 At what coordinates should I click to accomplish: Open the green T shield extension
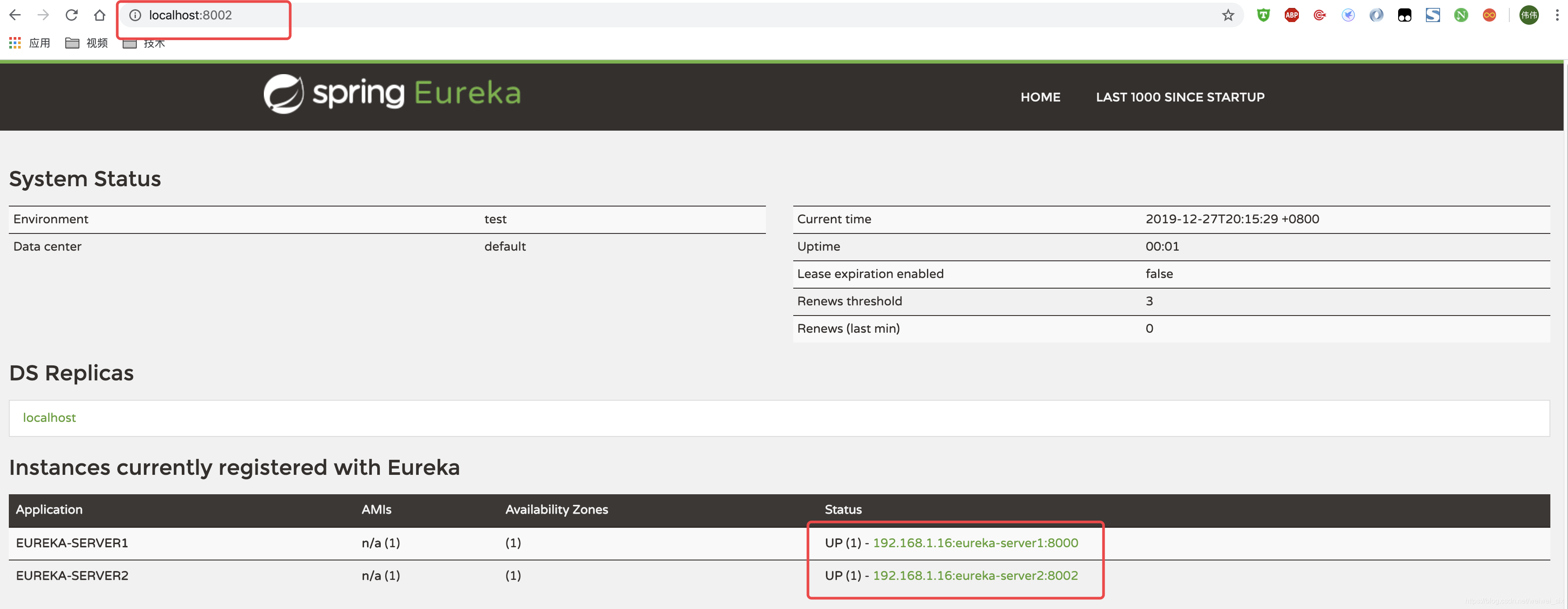click(1263, 15)
